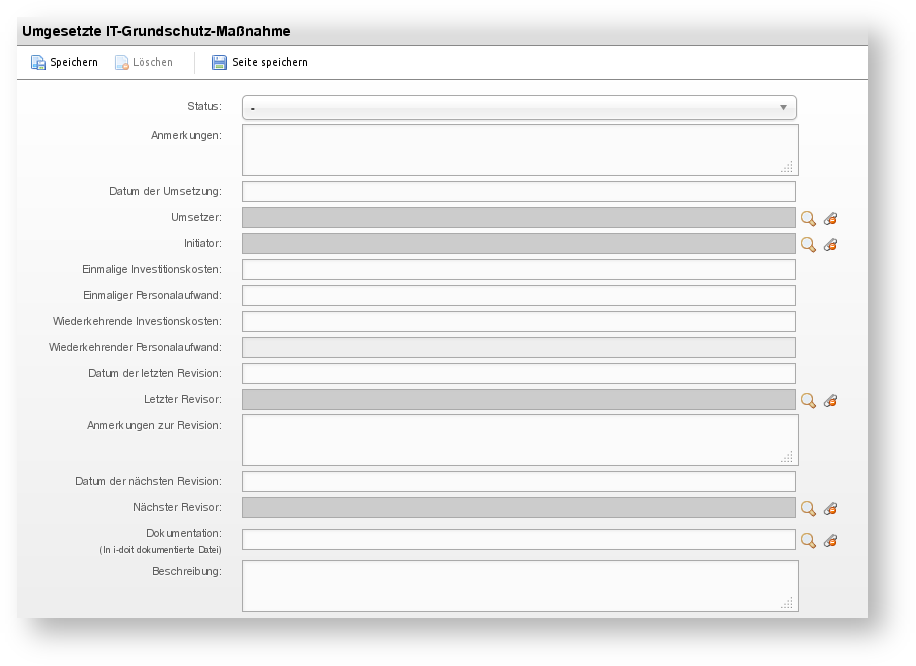Click magnifier icon next to Umsetzer field
Viewport: 916px width, 666px height.
pos(808,218)
